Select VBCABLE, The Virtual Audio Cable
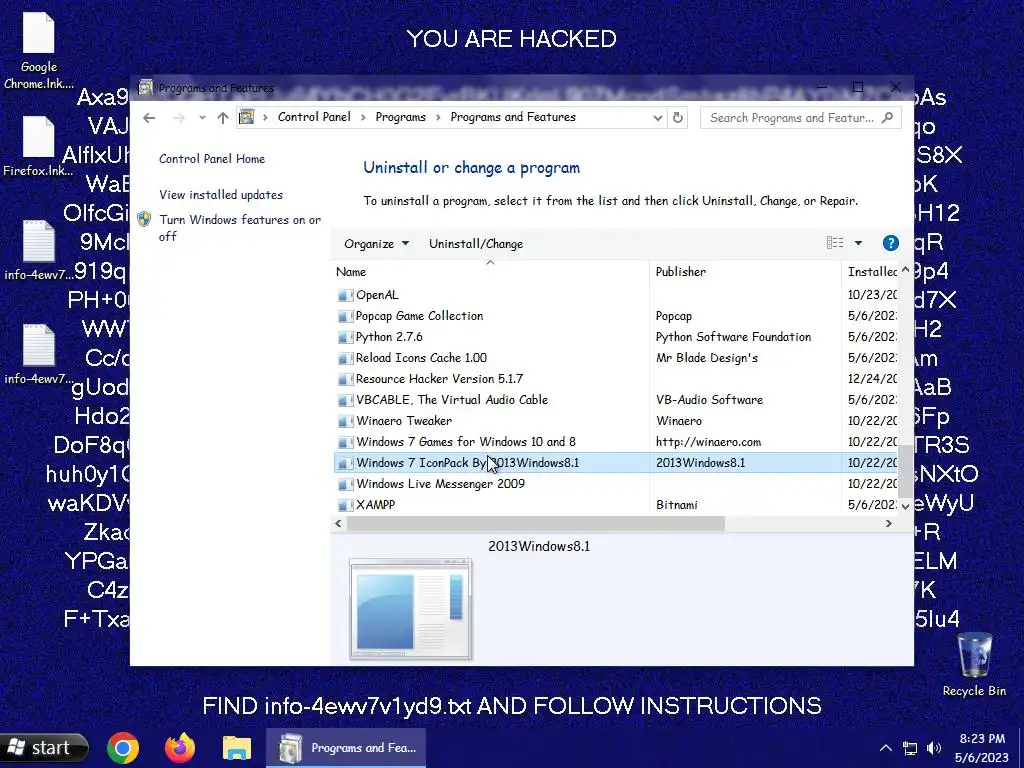This screenshot has width=1024, height=768. tap(615, 400)
